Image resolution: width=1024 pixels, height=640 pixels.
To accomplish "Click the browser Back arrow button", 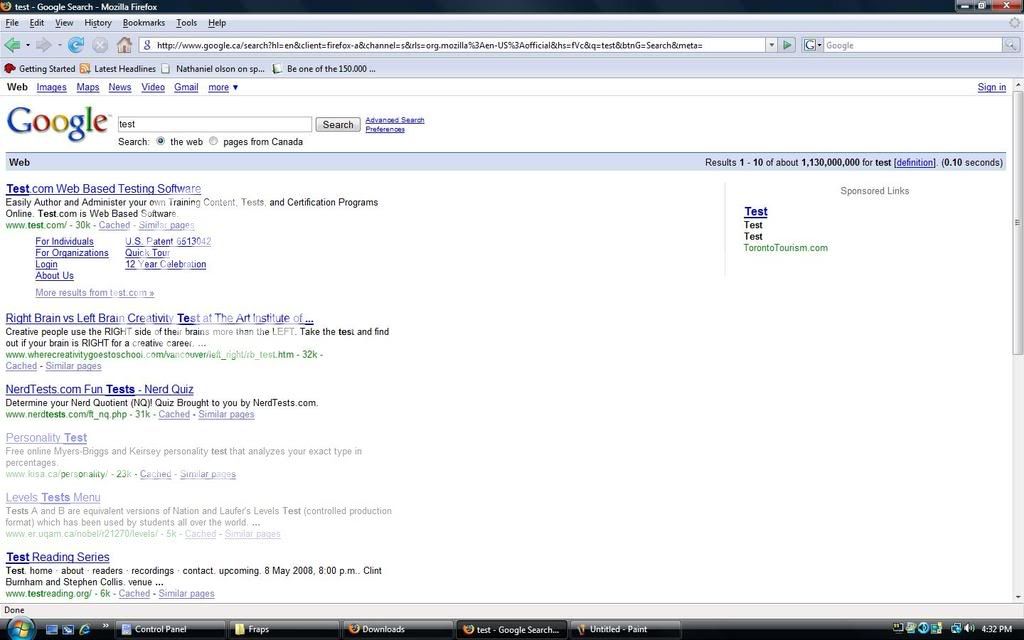I will [x=13, y=45].
